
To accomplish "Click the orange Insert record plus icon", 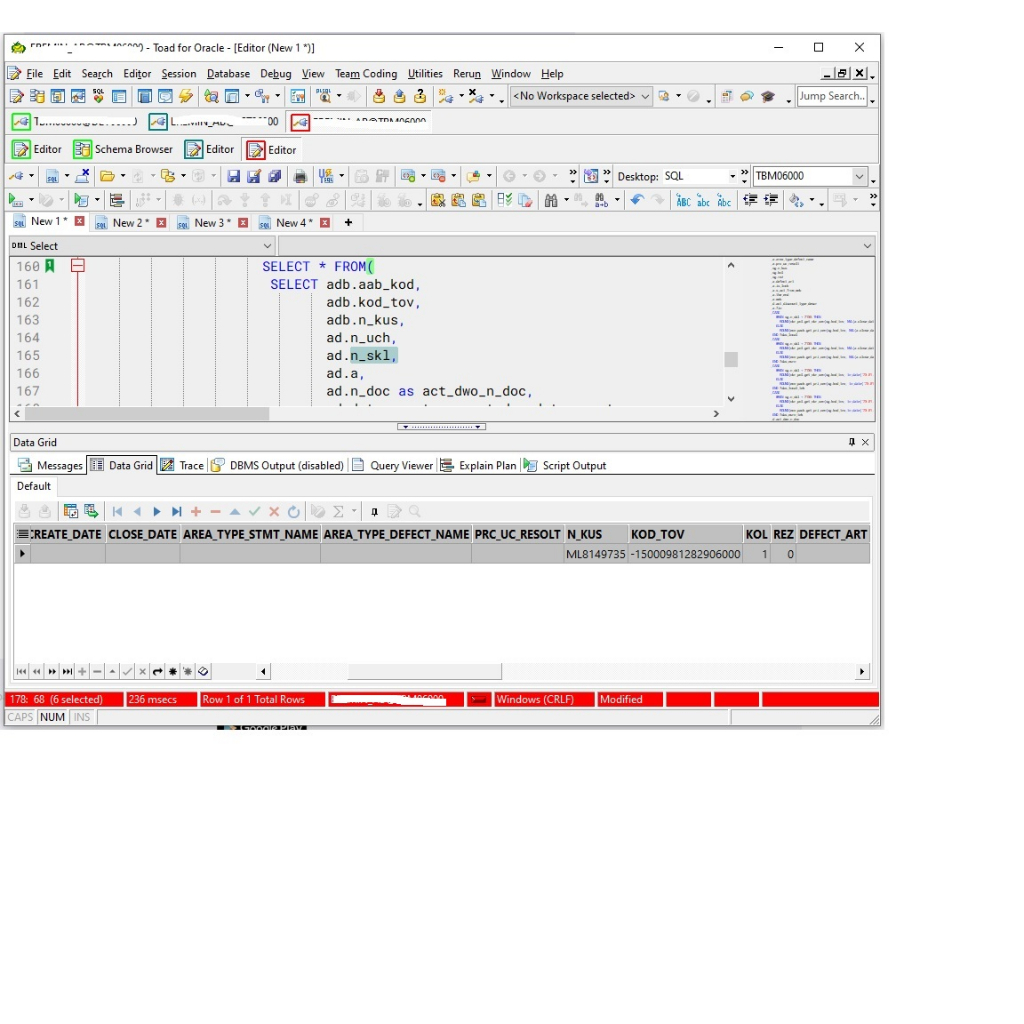I will (196, 511).
